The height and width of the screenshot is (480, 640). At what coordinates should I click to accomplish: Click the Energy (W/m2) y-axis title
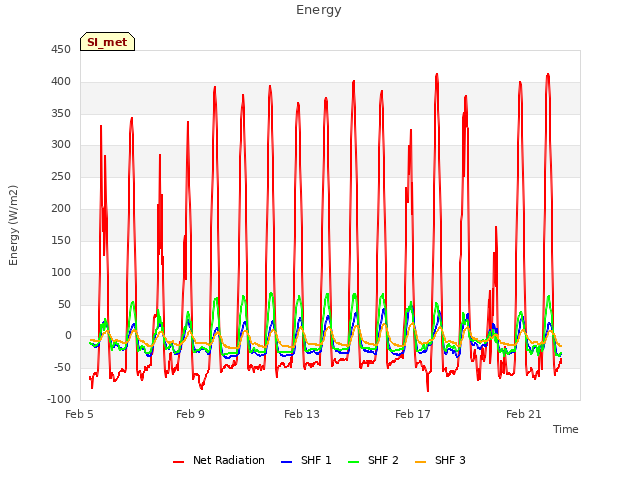pyautogui.click(x=13, y=225)
